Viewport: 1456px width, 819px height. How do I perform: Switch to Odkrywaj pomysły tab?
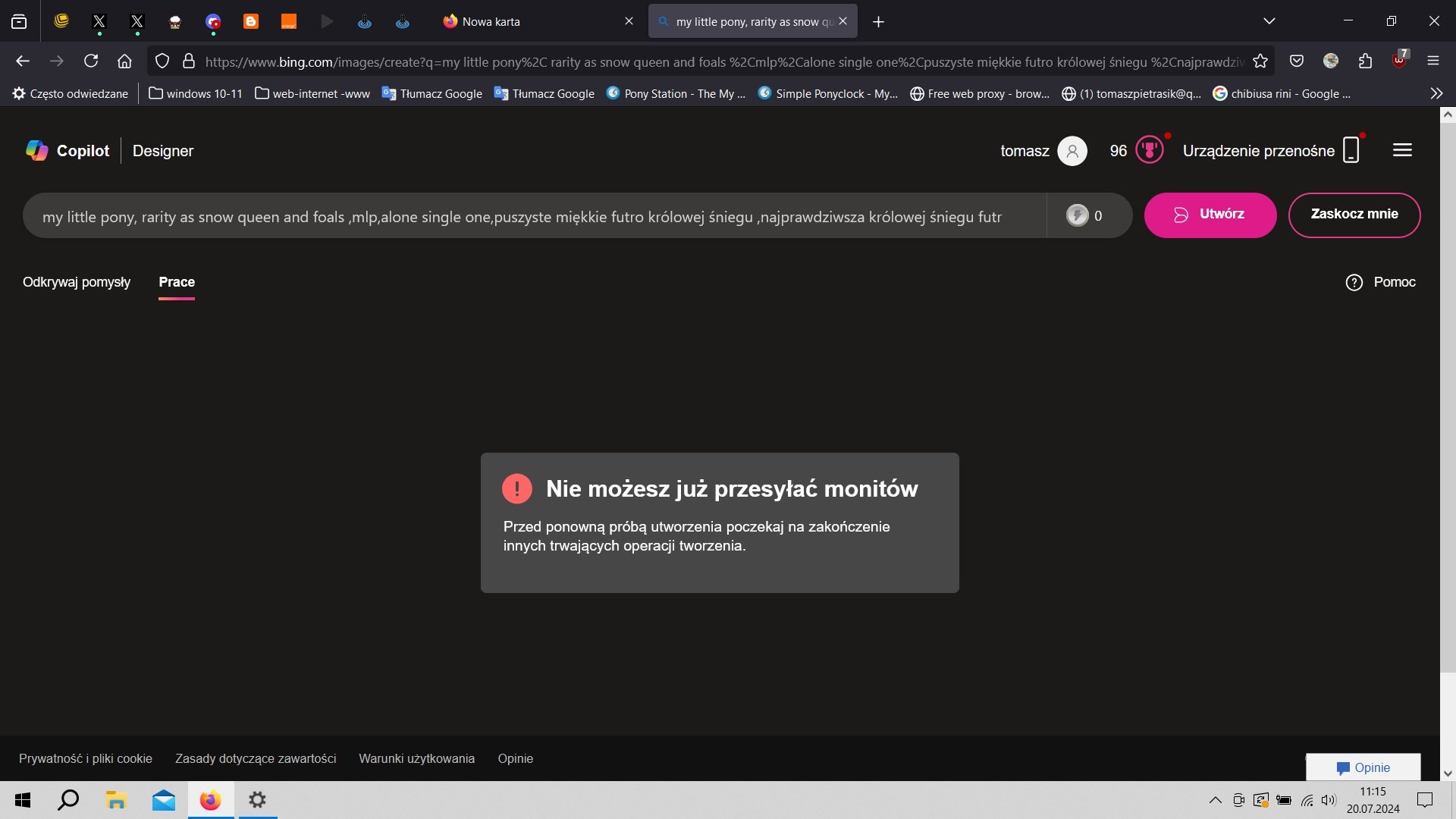coord(77,282)
